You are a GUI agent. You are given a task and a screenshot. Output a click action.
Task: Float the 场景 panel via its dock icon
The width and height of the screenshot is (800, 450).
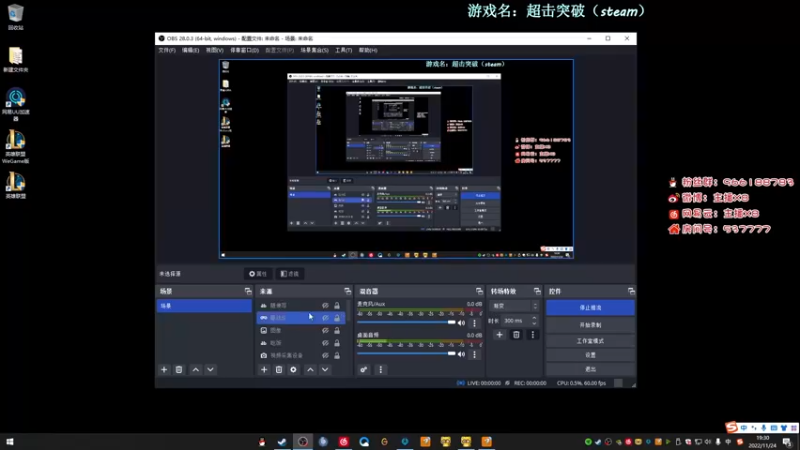248,291
